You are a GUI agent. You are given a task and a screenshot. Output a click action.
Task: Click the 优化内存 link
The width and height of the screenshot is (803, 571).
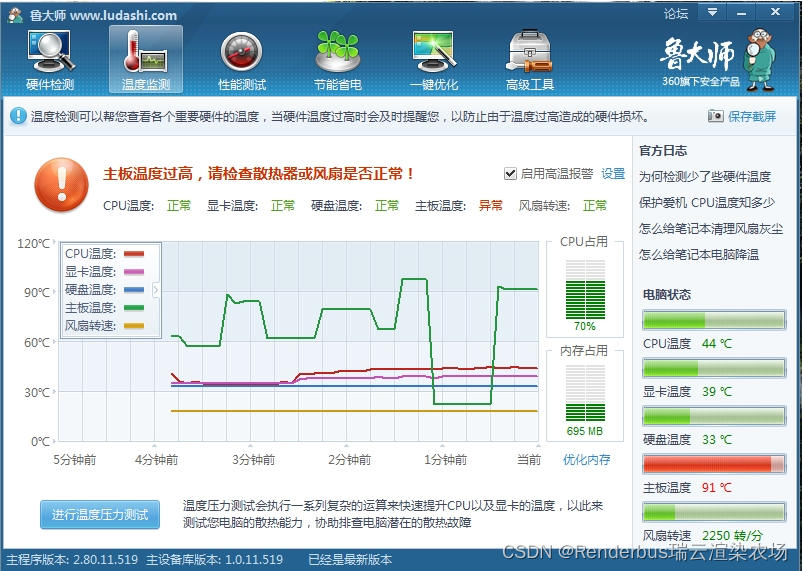click(x=586, y=459)
